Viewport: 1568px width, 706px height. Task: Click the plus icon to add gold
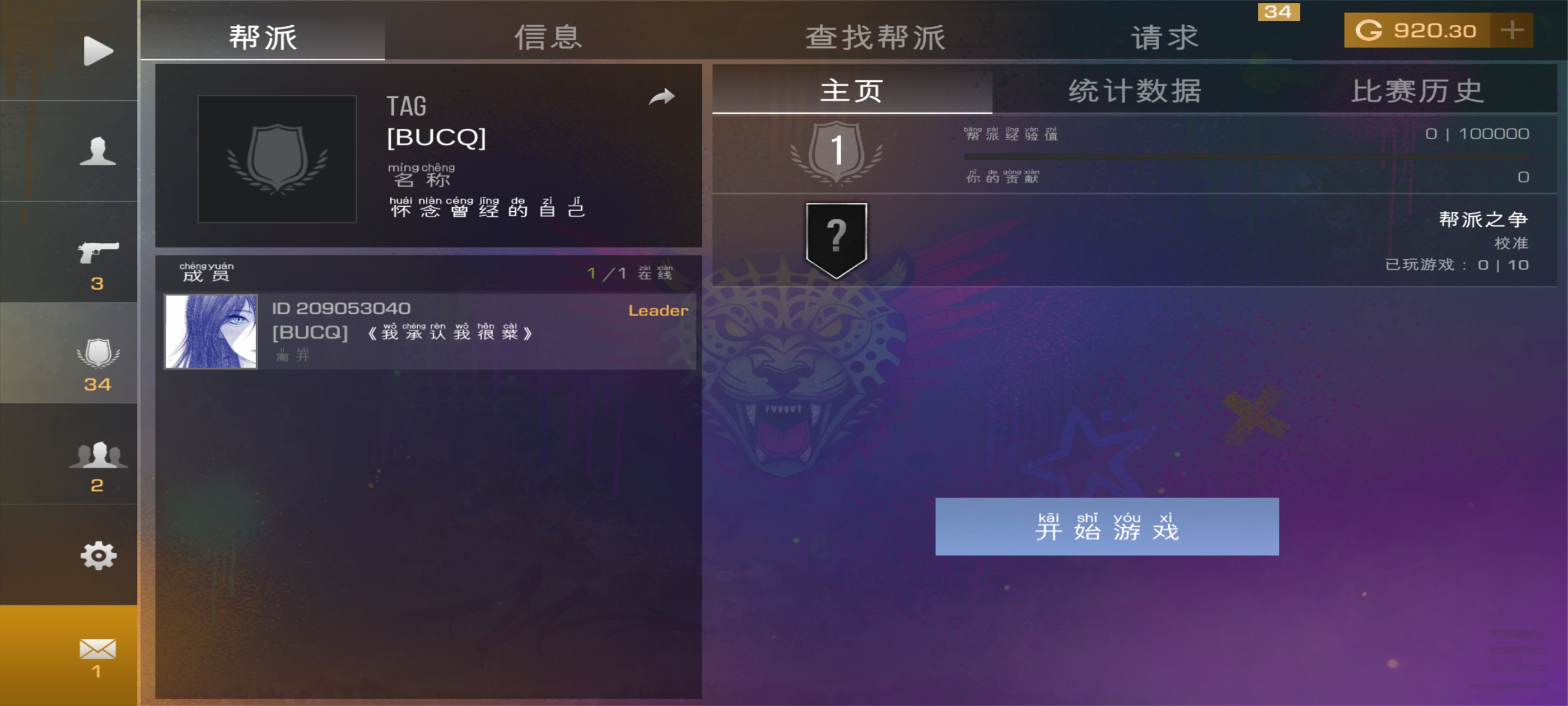click(x=1511, y=30)
